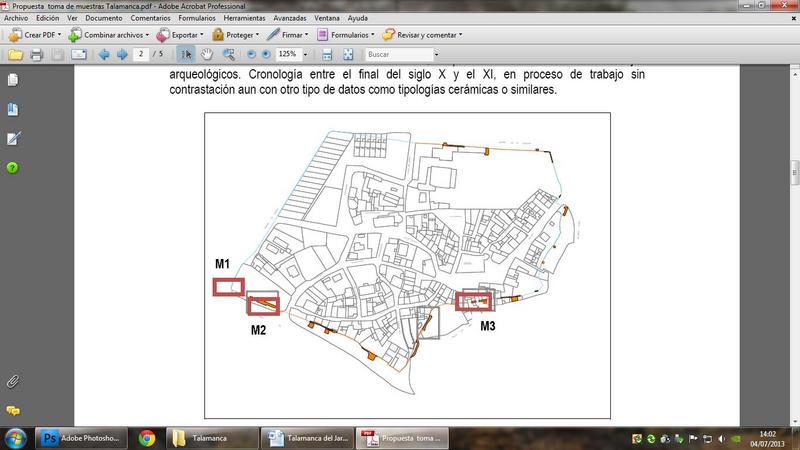Click the Formularios toolbar button
Viewport: 800px width, 450px height.
click(345, 35)
